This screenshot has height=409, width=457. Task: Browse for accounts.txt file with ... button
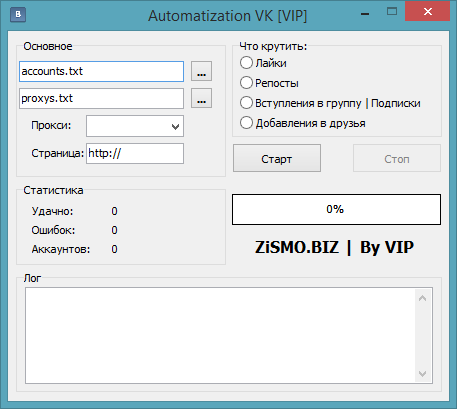click(201, 71)
